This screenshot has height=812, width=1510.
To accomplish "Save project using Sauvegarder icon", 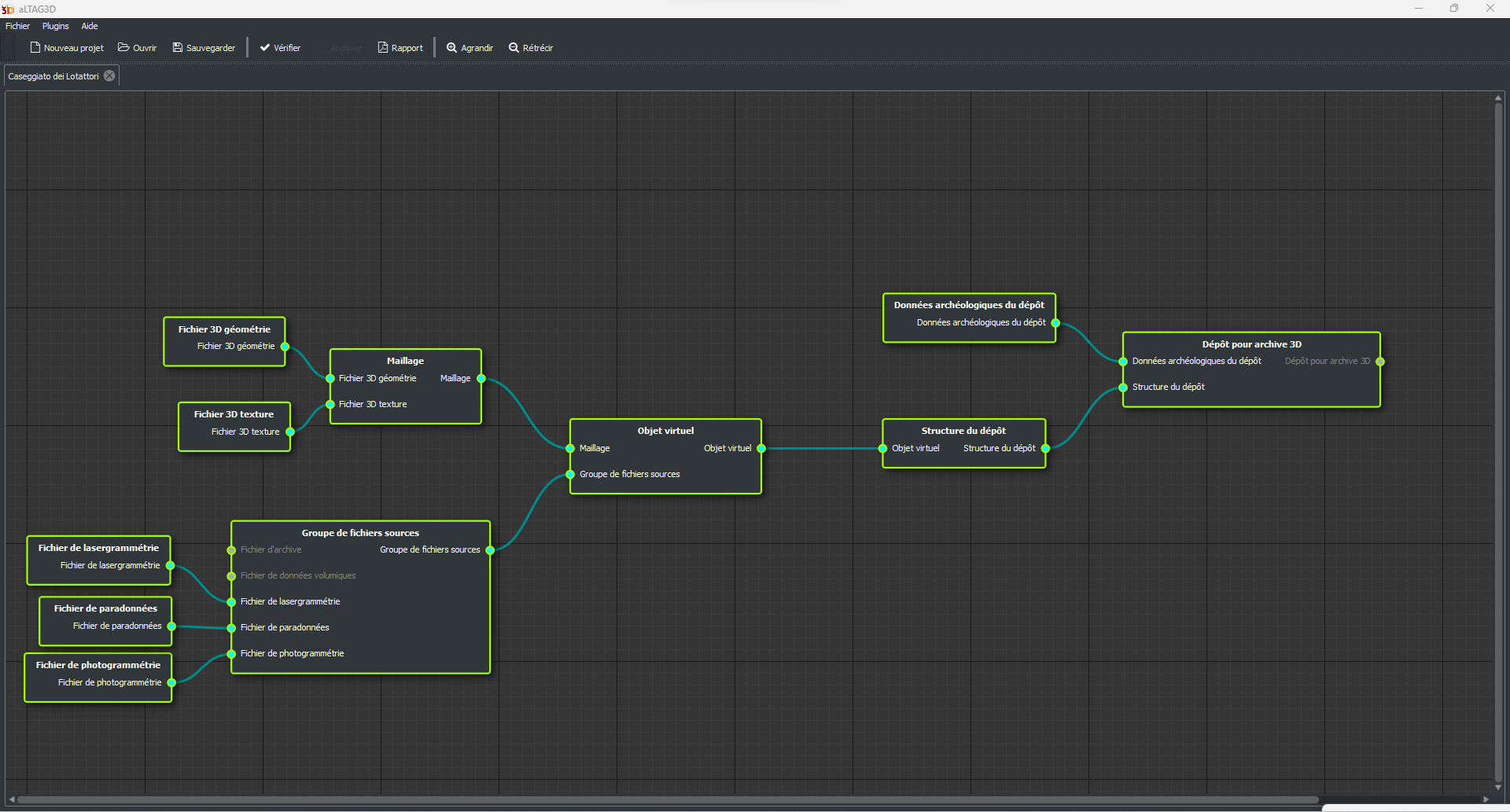I will pyautogui.click(x=178, y=48).
